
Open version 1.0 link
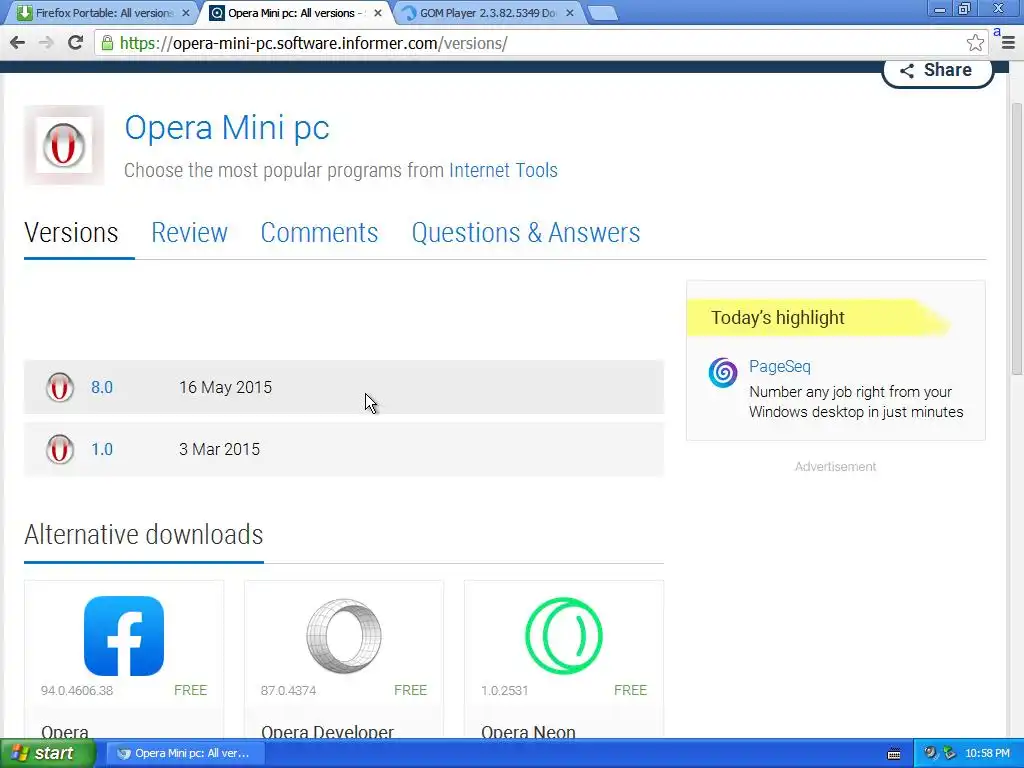point(102,449)
